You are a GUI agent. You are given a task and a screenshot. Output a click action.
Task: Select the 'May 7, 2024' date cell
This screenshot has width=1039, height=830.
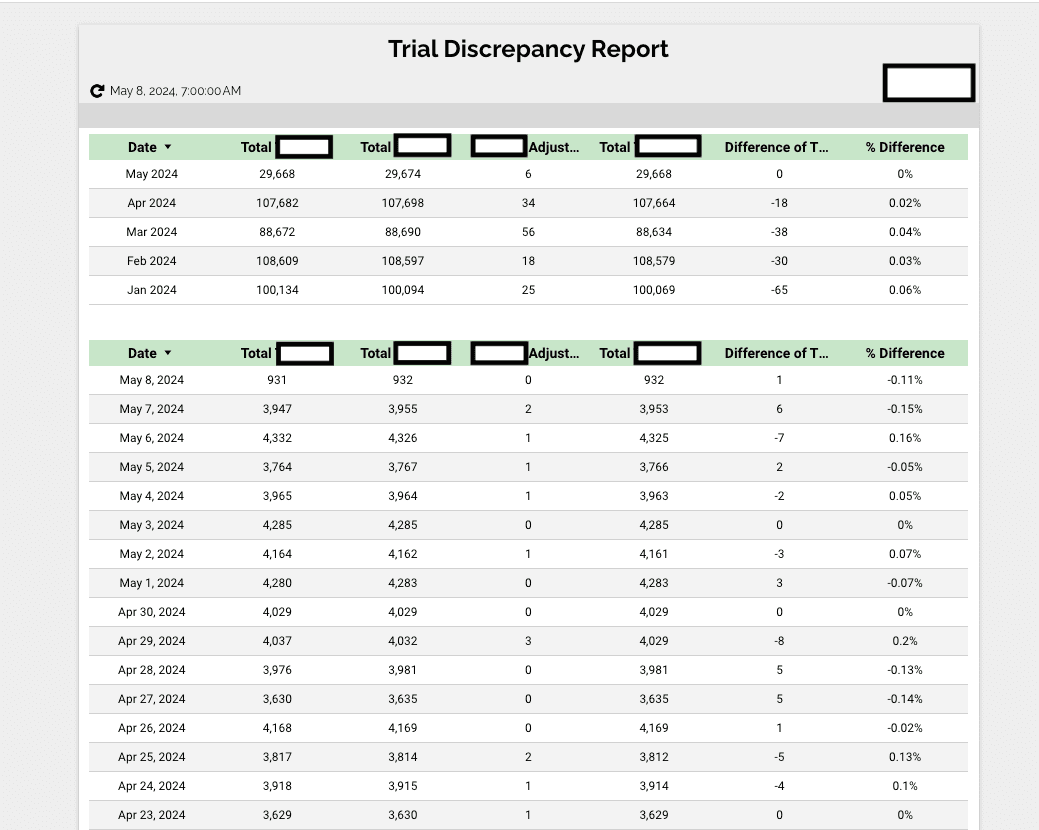coord(152,409)
